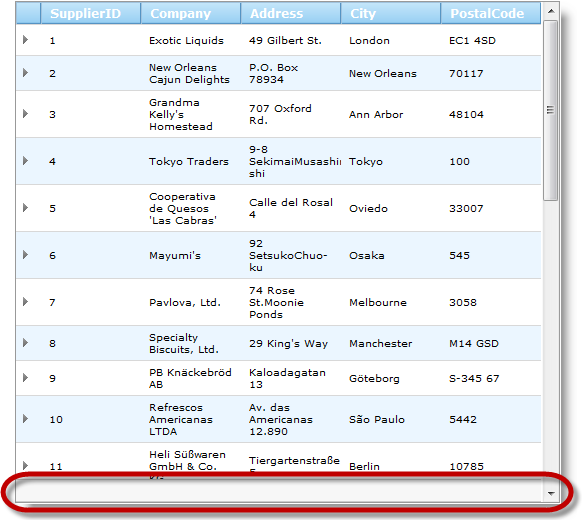The height and width of the screenshot is (520, 584).
Task: Expand the Refrescos Americanas LTDA row
Action: point(25,419)
